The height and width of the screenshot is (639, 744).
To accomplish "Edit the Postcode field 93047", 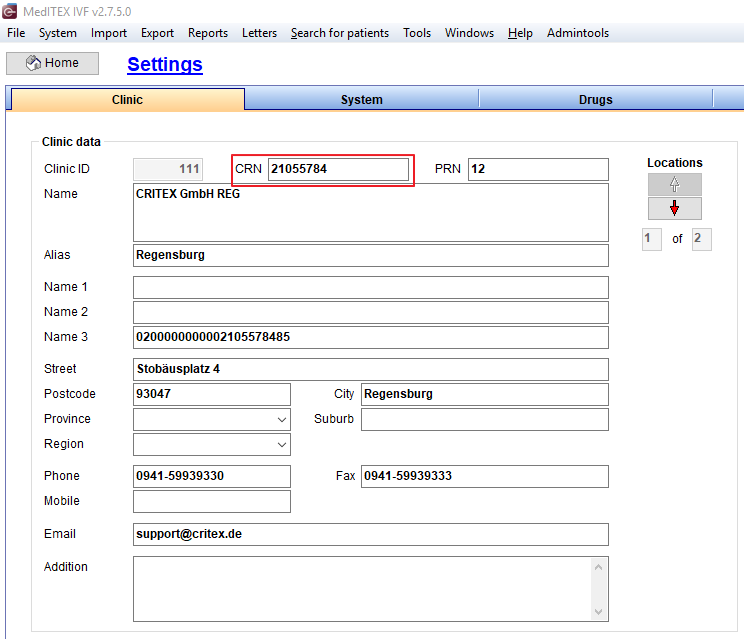I will (x=212, y=394).
